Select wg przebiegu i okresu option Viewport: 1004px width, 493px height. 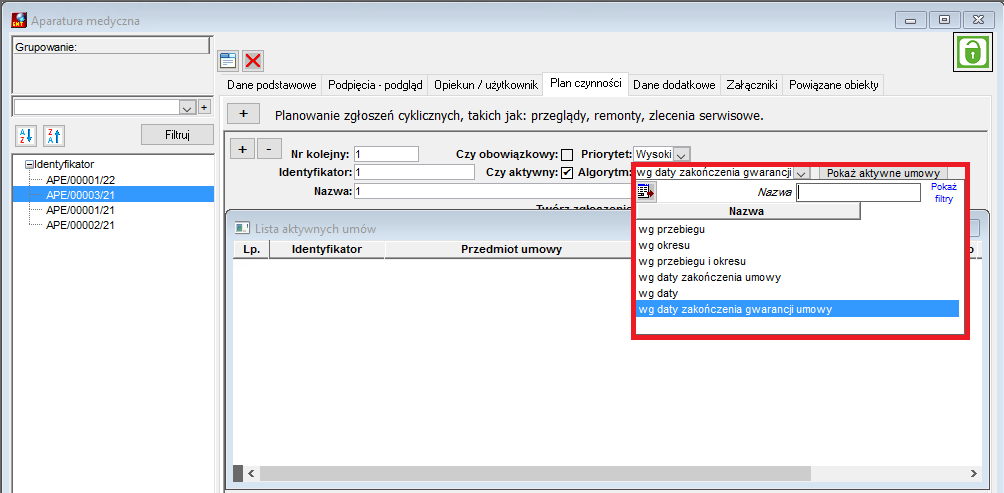pyautogui.click(x=692, y=261)
